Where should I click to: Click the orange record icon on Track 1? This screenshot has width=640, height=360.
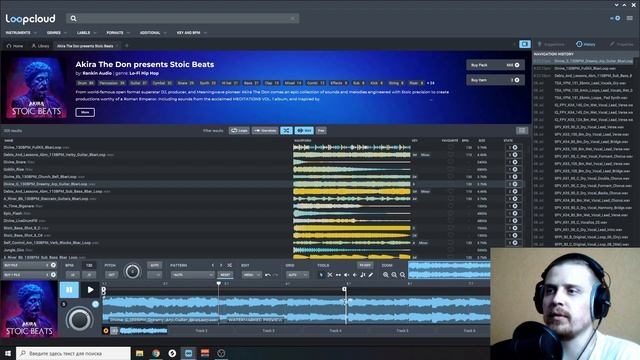106,331
